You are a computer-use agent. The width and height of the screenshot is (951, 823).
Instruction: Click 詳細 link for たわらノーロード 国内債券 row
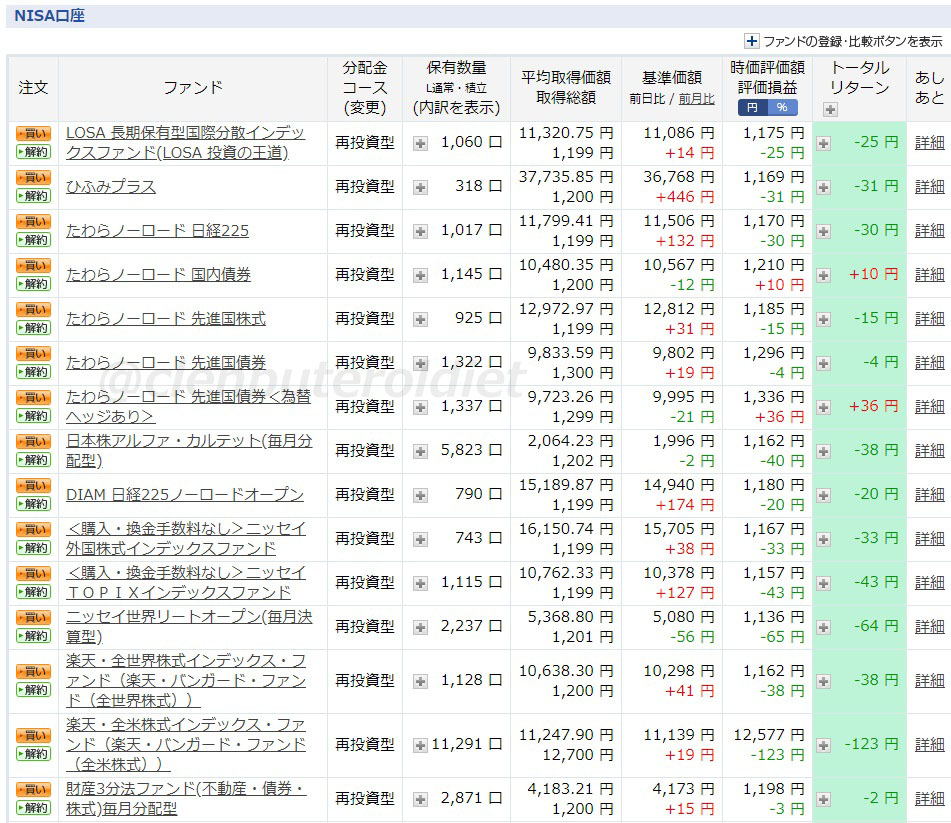pyautogui.click(x=929, y=274)
